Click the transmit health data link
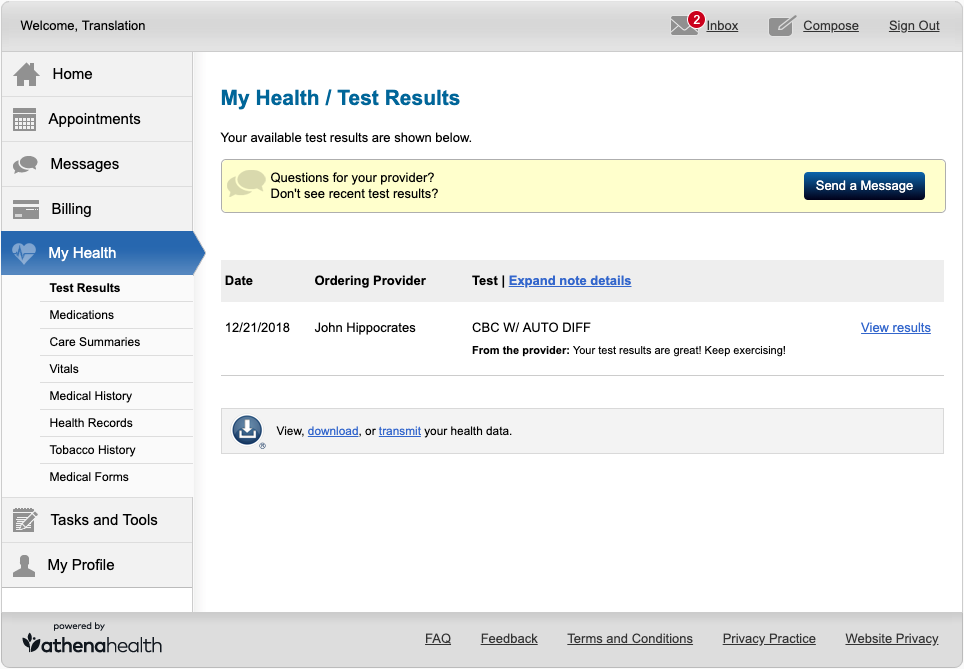Viewport: 964px width, 669px height. pos(400,431)
